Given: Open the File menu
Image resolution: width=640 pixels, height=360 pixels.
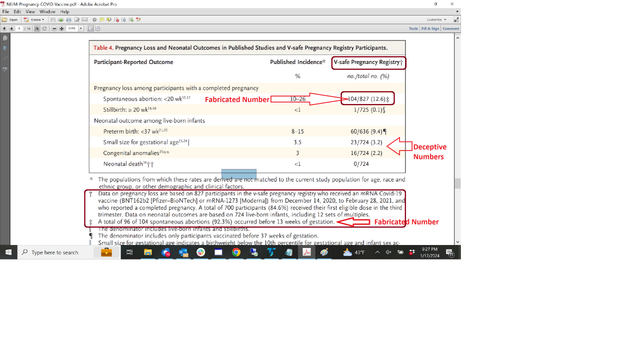Looking at the screenshot, I should (5, 12).
